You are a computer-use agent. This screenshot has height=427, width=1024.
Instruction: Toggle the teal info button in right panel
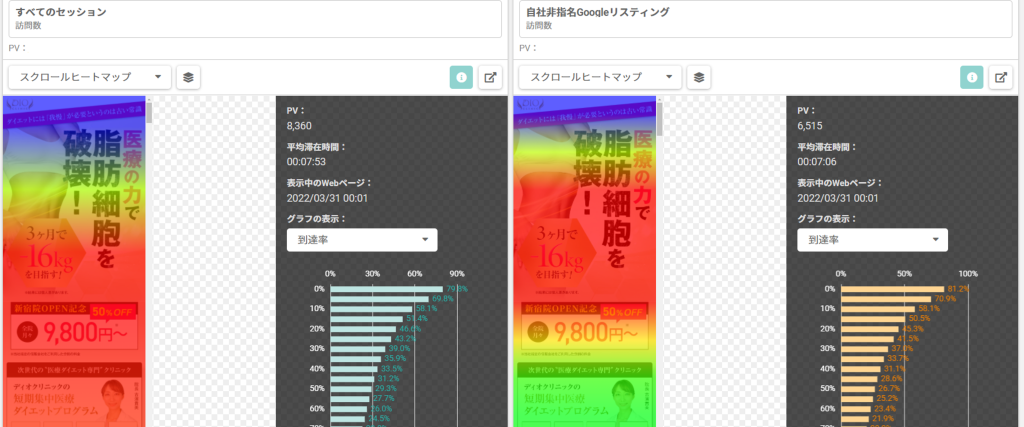(x=972, y=77)
